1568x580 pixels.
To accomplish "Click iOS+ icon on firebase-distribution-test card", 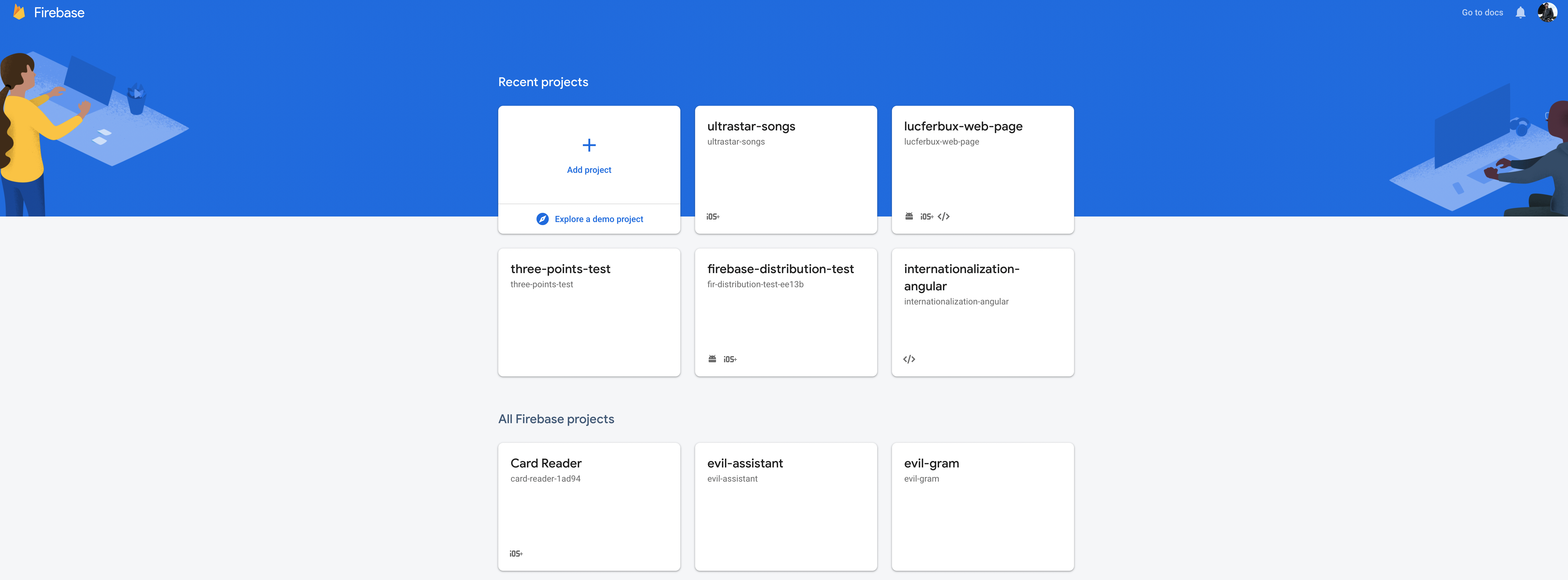I will (730, 360).
